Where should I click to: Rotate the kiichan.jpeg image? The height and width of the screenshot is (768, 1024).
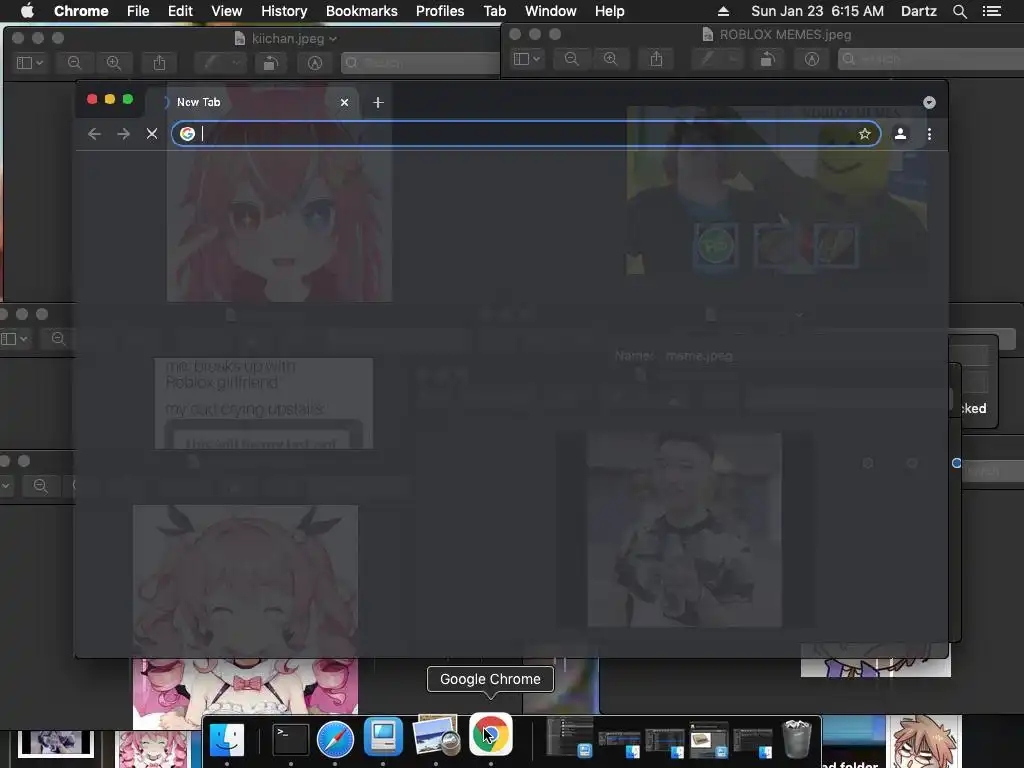(271, 63)
